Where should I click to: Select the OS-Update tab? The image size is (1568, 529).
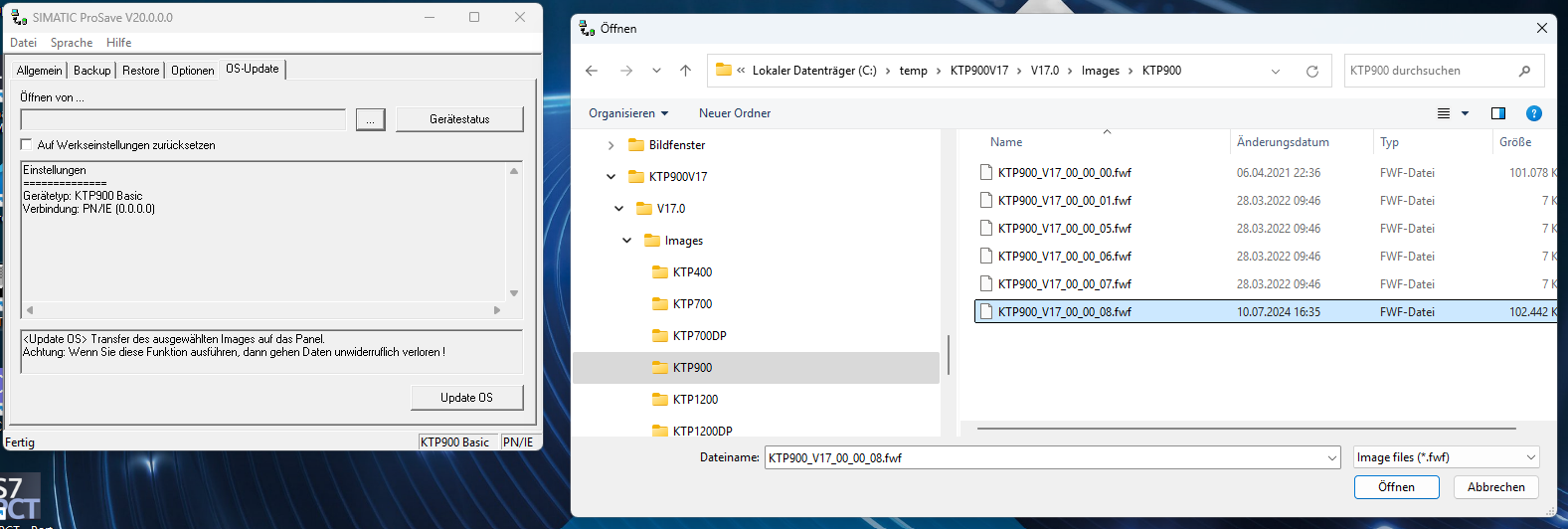click(253, 69)
